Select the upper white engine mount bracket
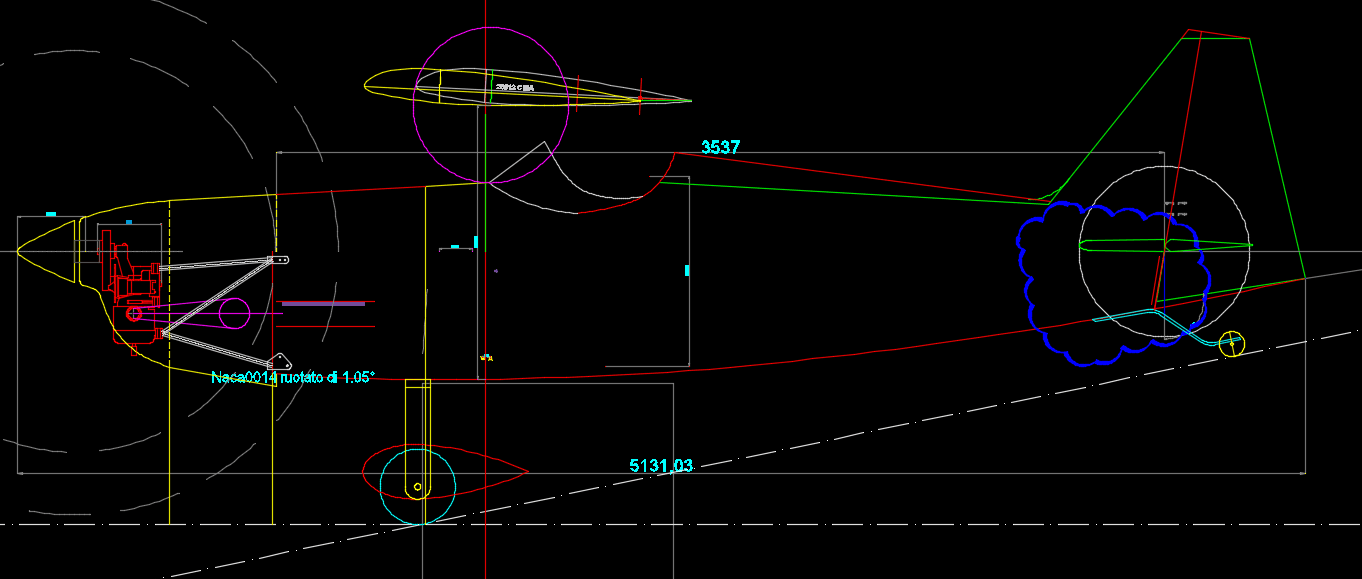Screen dimensions: 1362x579 (x=220, y=263)
